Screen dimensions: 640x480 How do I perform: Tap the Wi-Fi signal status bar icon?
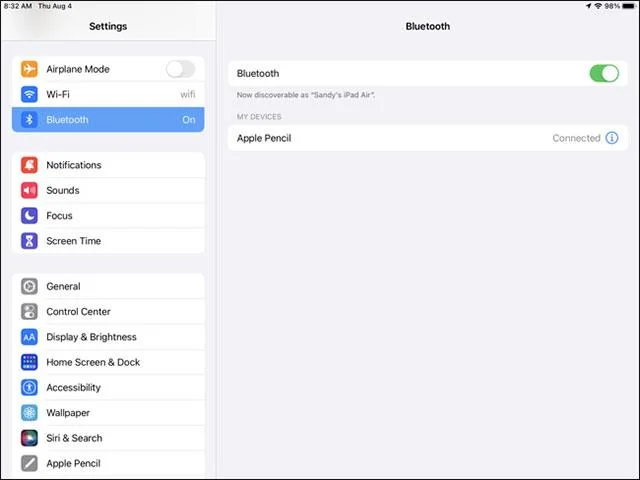pos(598,6)
